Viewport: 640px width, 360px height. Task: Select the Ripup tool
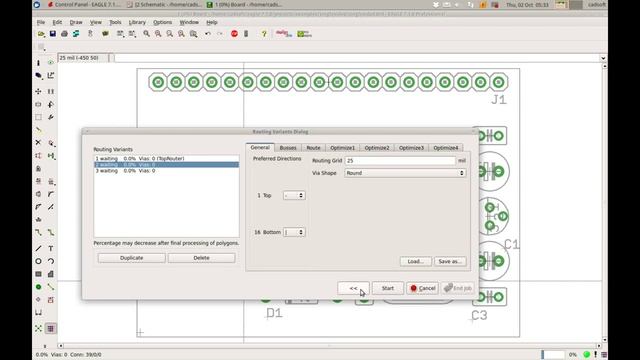pos(51,233)
